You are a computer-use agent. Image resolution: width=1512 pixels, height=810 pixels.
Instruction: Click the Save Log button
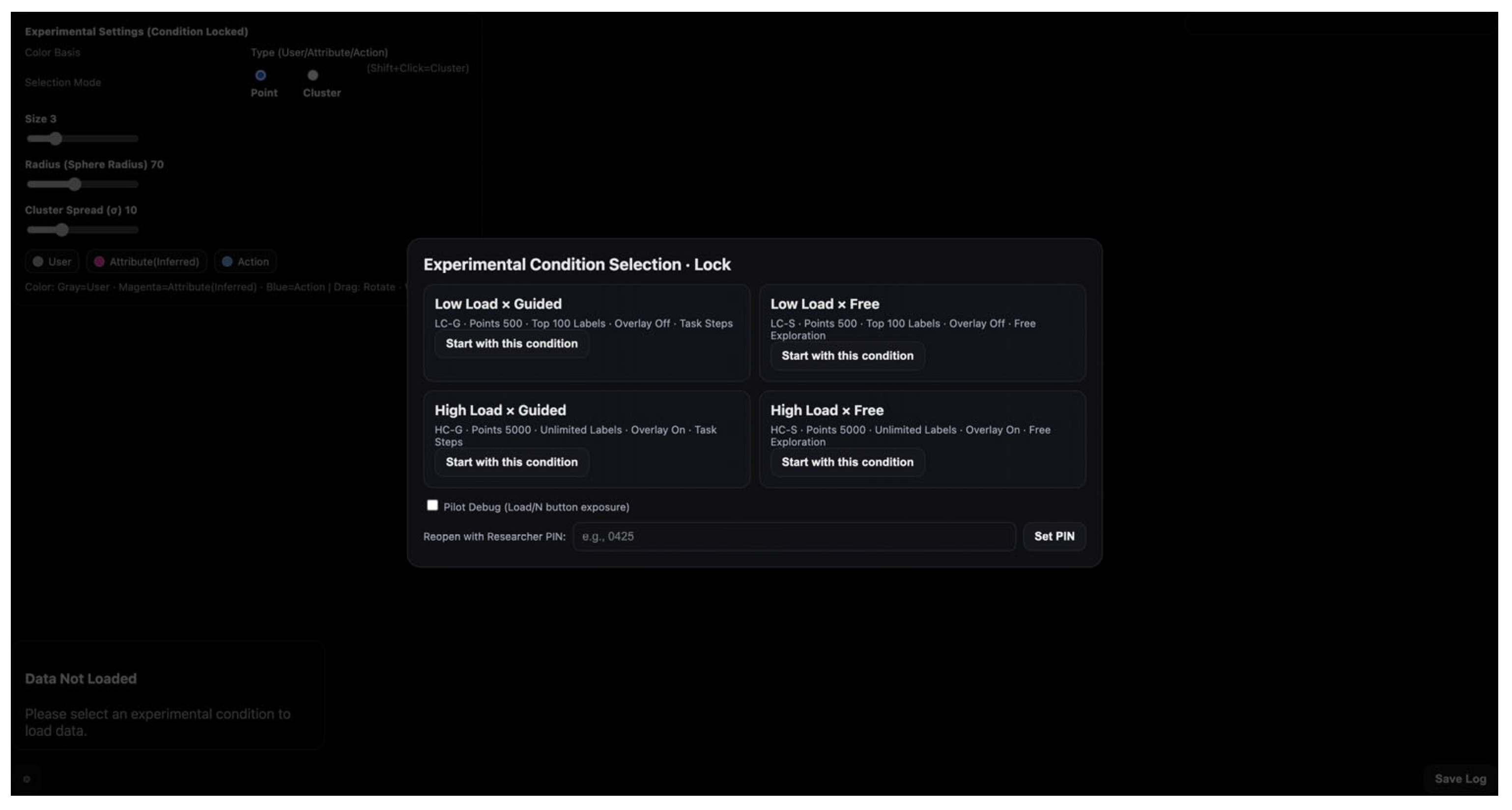coord(1460,779)
